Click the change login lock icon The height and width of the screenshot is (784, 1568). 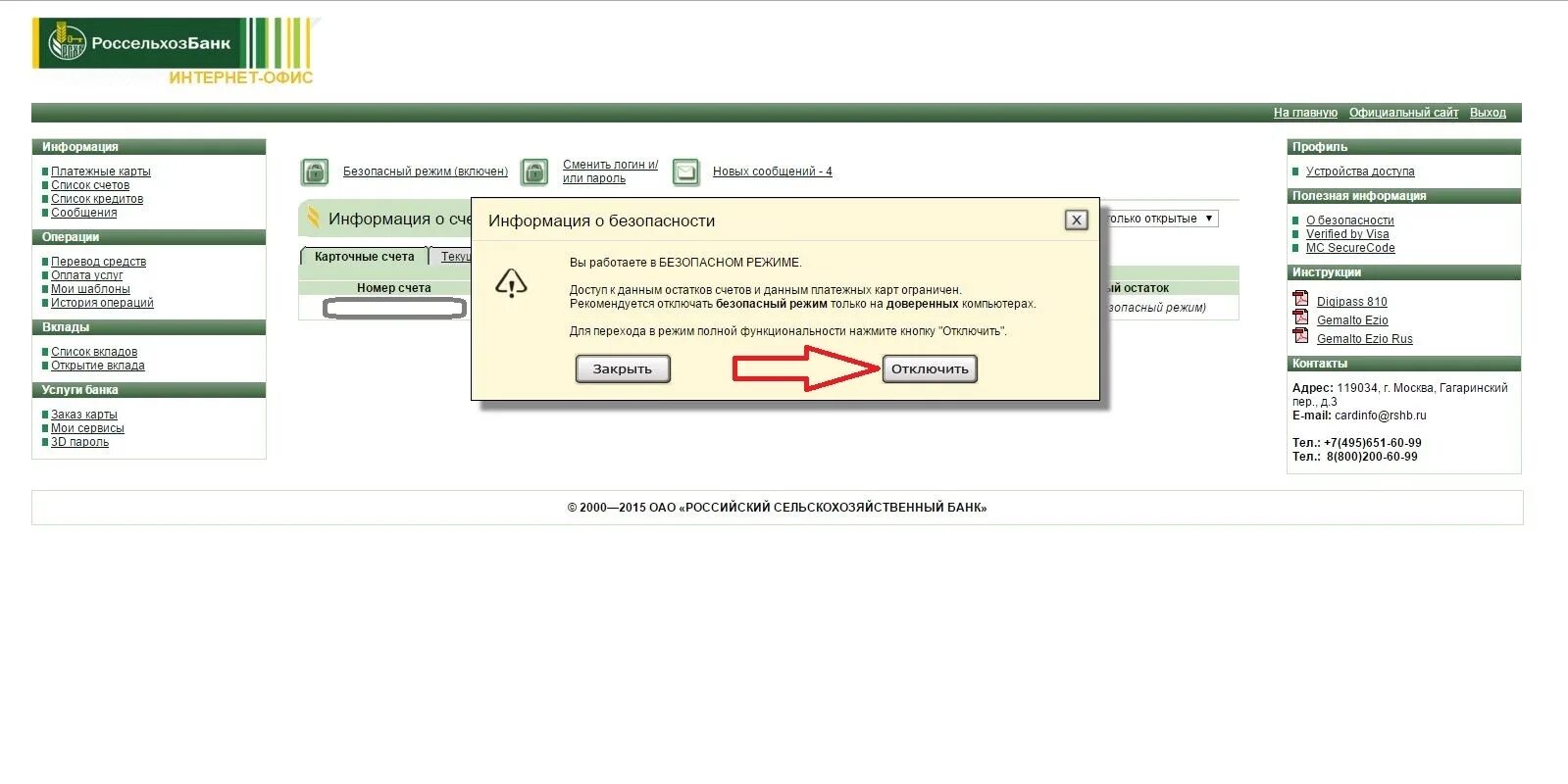click(534, 172)
